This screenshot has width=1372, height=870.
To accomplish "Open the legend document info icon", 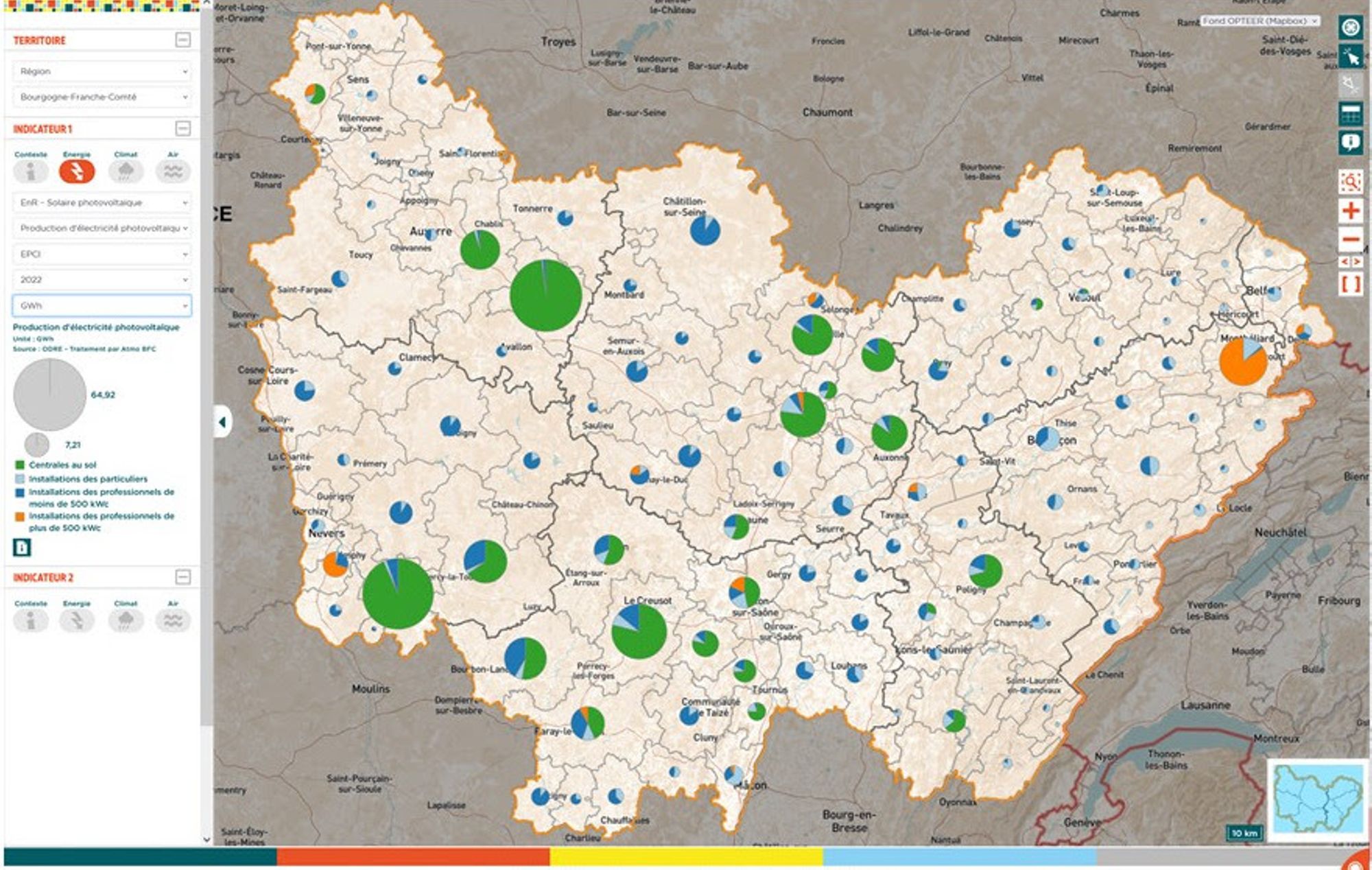I will click(22, 547).
